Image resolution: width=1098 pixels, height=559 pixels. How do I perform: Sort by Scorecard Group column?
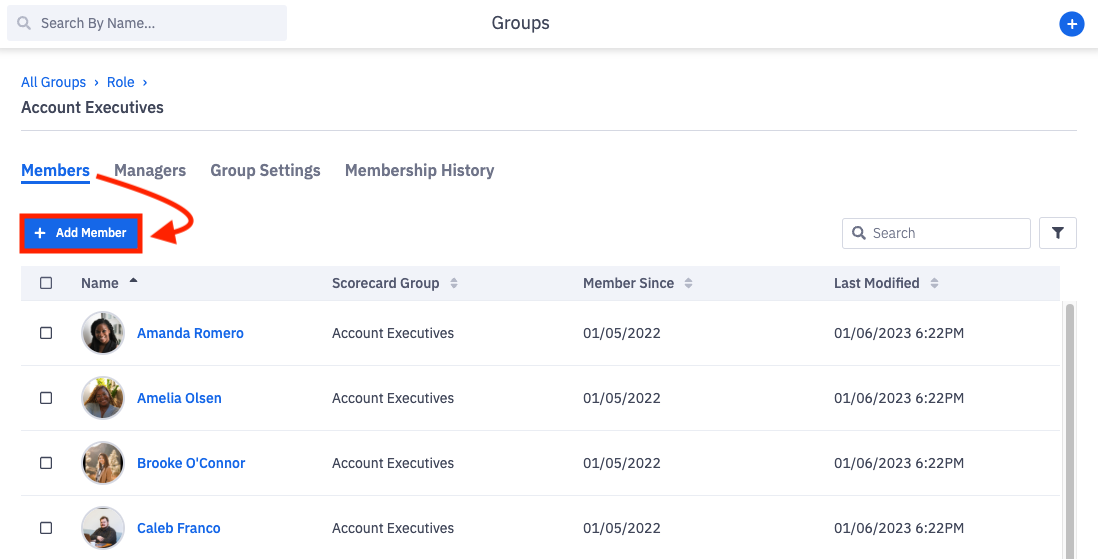(x=453, y=283)
